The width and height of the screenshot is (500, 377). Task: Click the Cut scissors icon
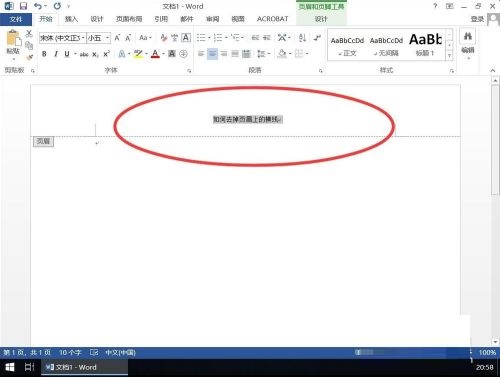29,34
